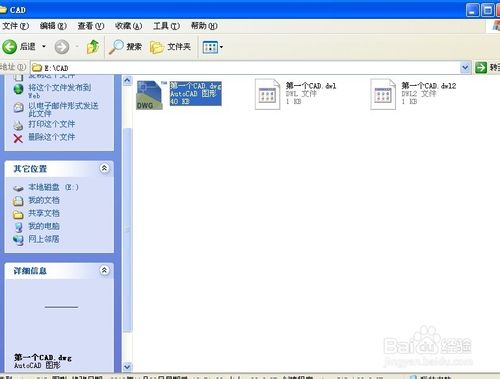Open the 帮助(H) menu
Viewport: 500px width, 379px height.
pyautogui.click(x=204, y=26)
